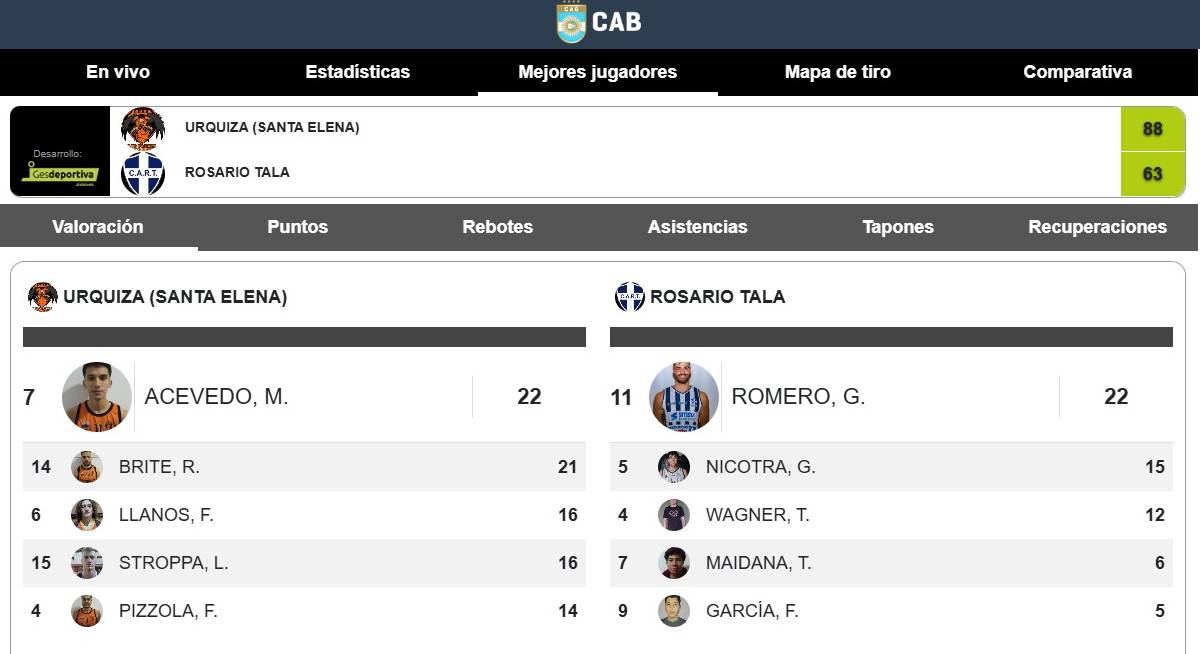1200x654 pixels.
Task: Select the Puntos category tab
Action: (x=297, y=227)
